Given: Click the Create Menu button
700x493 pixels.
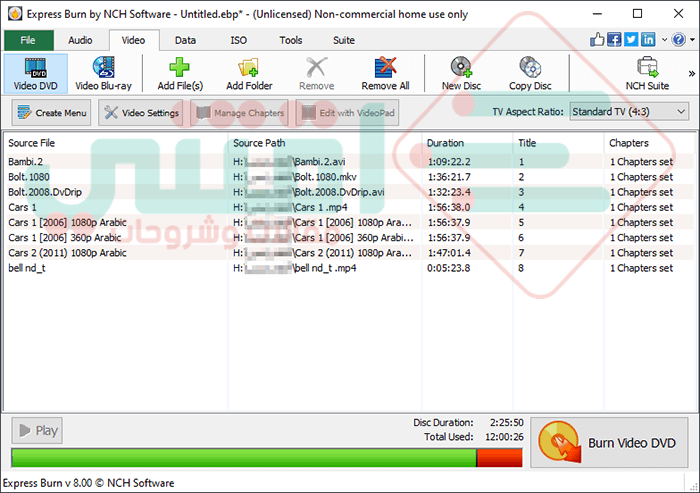Looking at the screenshot, I should click(51, 113).
